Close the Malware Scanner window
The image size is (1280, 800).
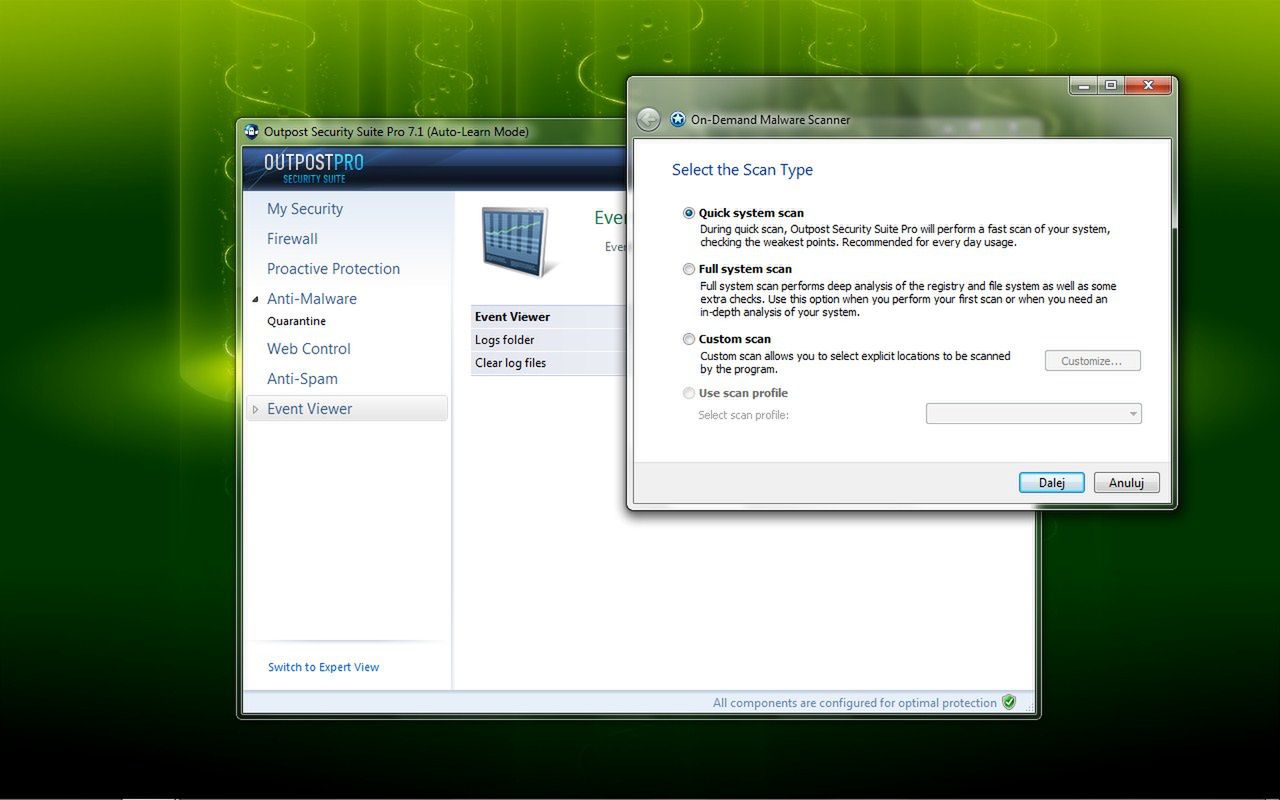pyautogui.click(x=1148, y=86)
